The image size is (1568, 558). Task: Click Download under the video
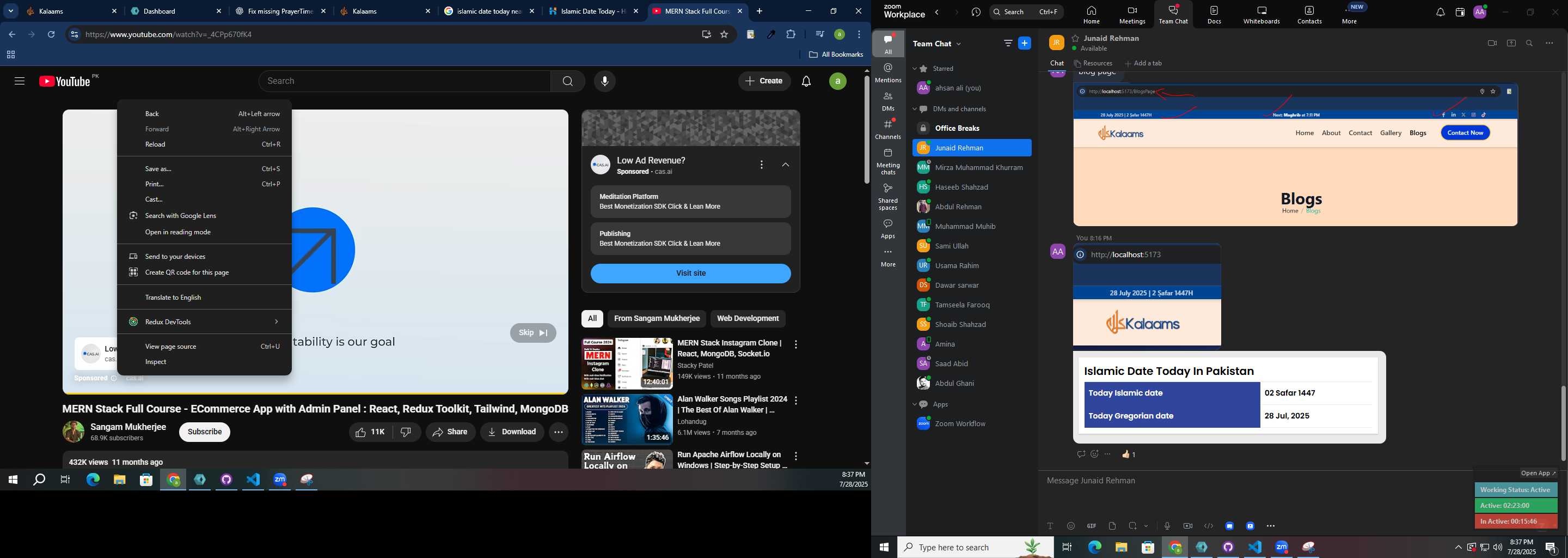512,432
